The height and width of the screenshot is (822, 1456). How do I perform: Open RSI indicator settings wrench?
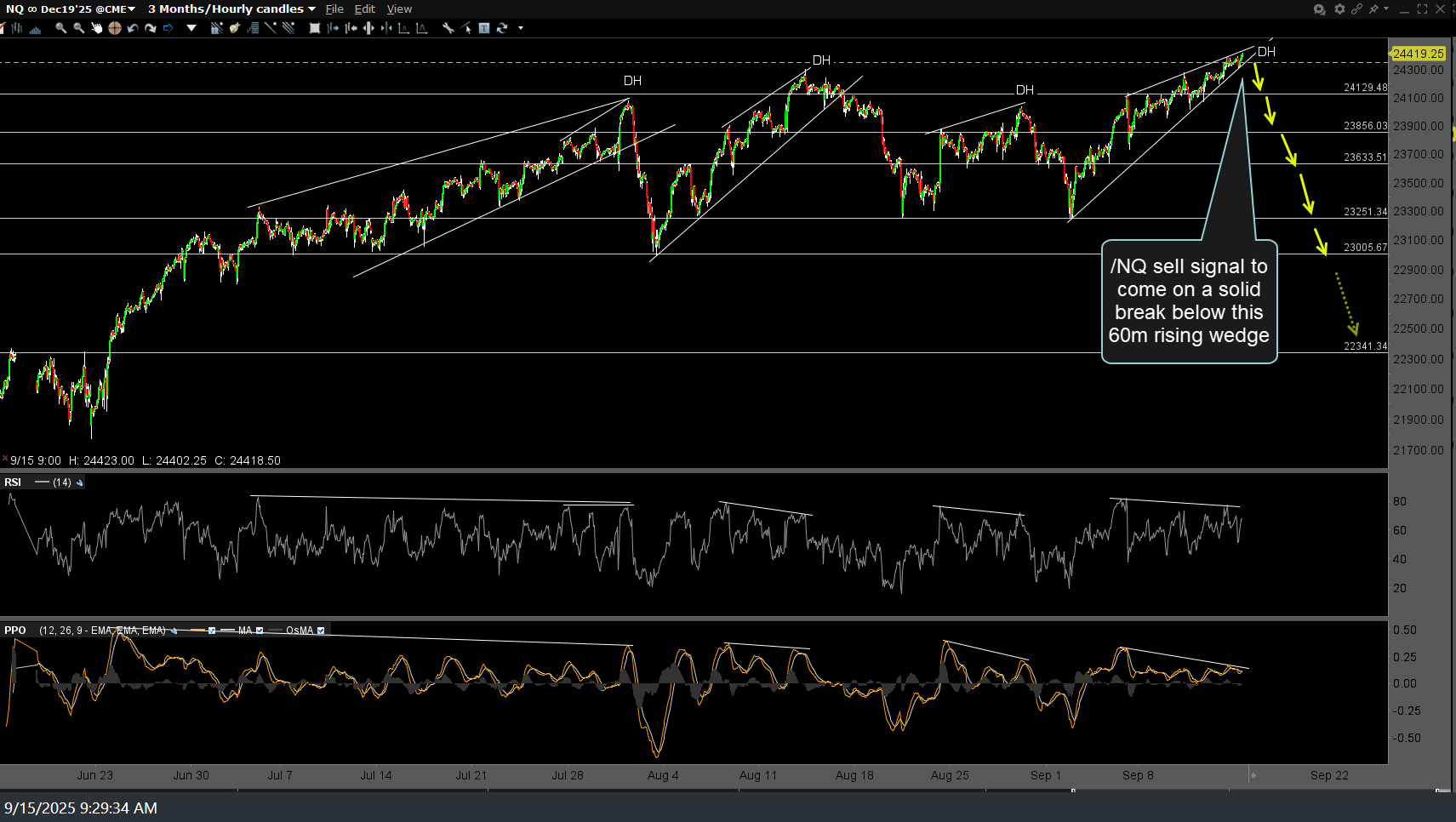coord(80,482)
